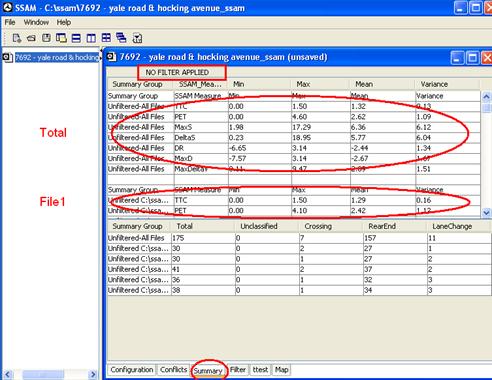Click the LaneChange column header
This screenshot has height=380, width=492.
(x=459, y=226)
